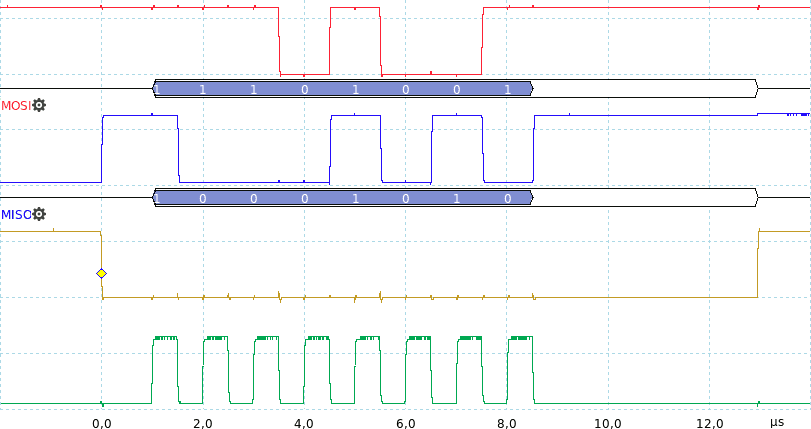Viewport: 811px width, 429px height.
Task: Select the MOSI channel label
Action: point(16,106)
